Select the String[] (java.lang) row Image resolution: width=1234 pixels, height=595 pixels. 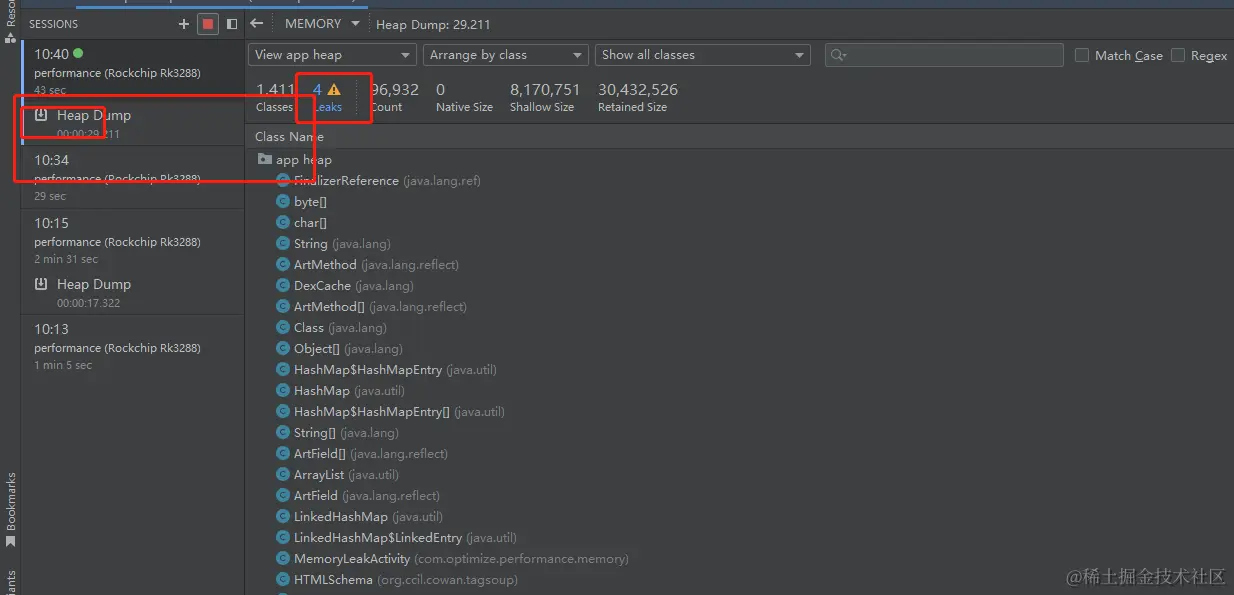pos(739,432)
